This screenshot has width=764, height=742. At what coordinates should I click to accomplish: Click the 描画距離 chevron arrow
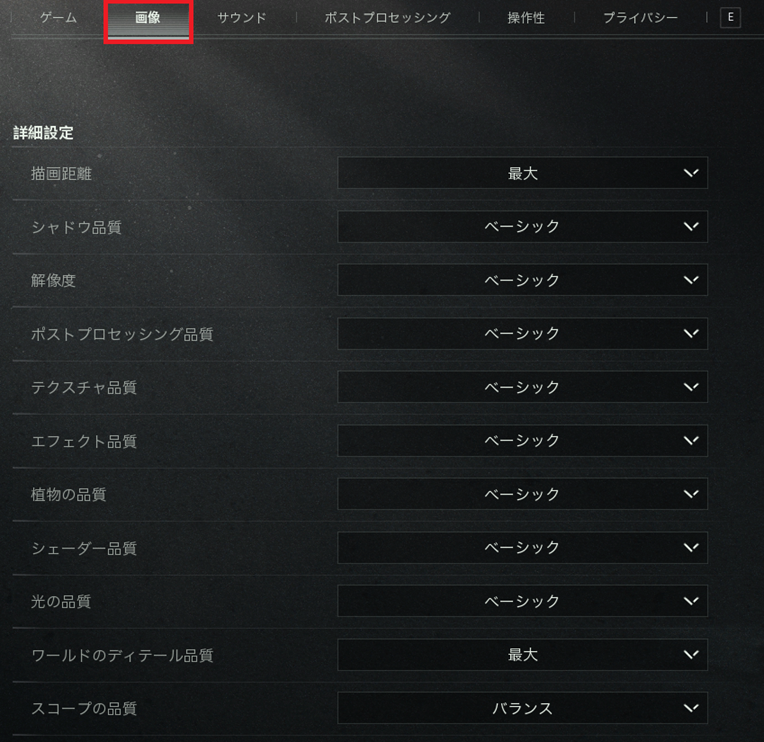point(691,173)
